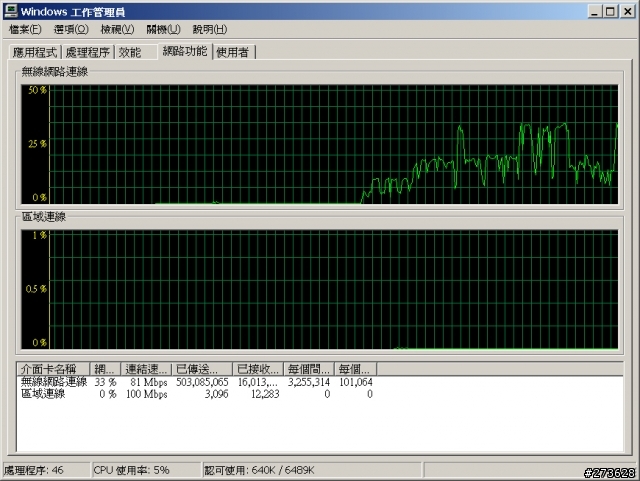Sort by 已接收... column header

(x=258, y=369)
